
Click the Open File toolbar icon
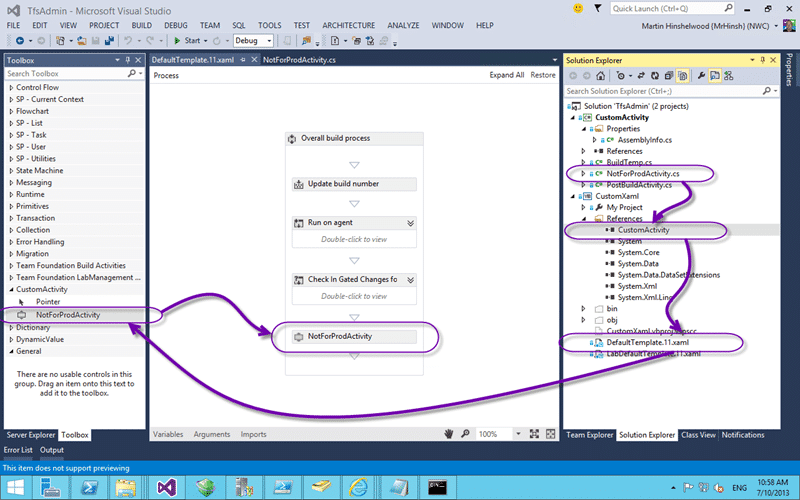pos(82,40)
